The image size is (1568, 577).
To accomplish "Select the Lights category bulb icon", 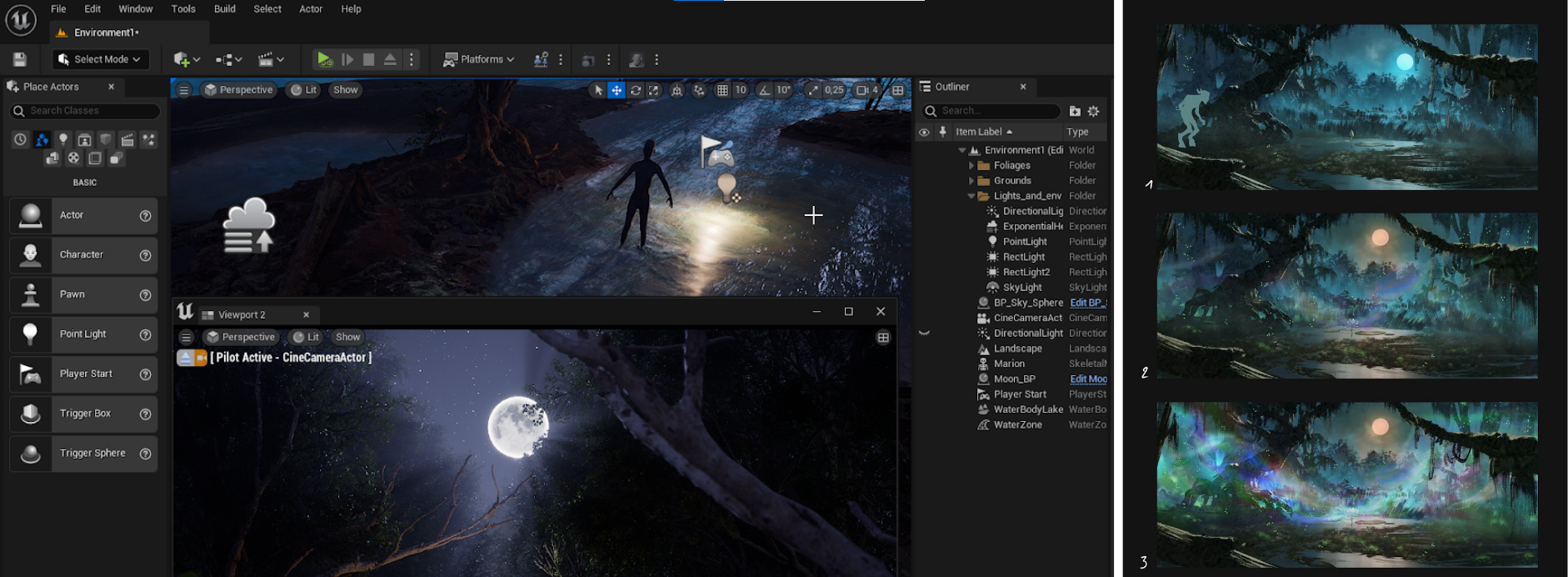I will click(x=63, y=139).
